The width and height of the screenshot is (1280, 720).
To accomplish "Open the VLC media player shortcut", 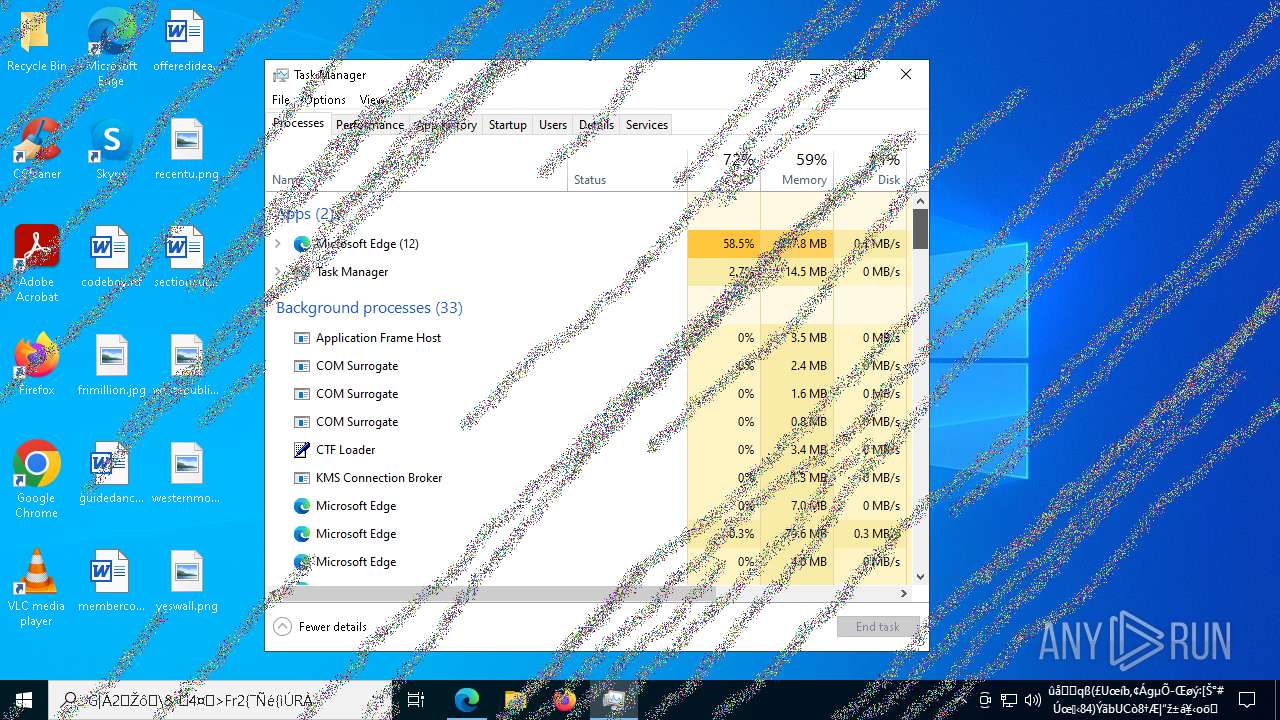I will (x=36, y=588).
